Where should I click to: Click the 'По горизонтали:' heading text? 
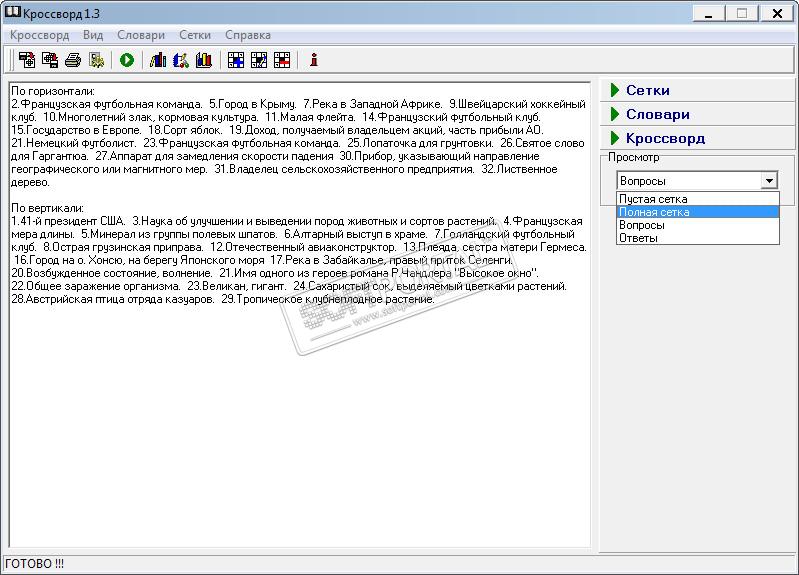pos(53,91)
